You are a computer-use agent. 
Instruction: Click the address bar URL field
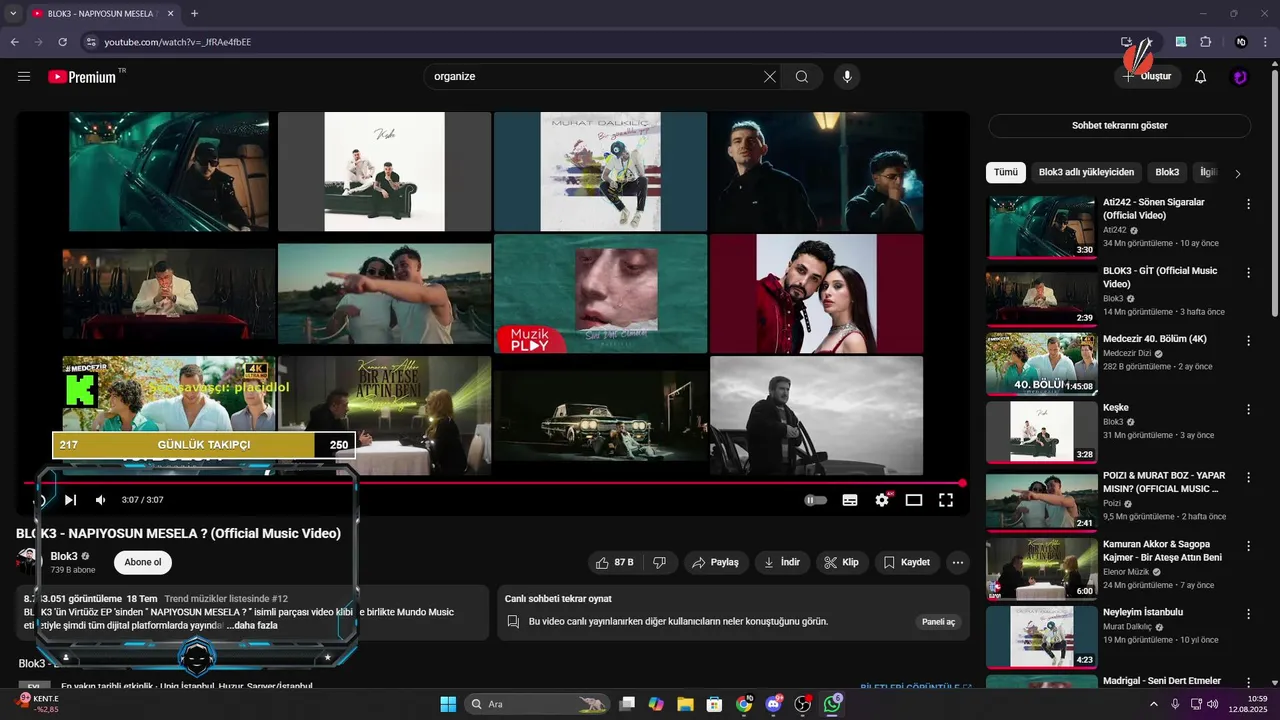click(x=600, y=42)
